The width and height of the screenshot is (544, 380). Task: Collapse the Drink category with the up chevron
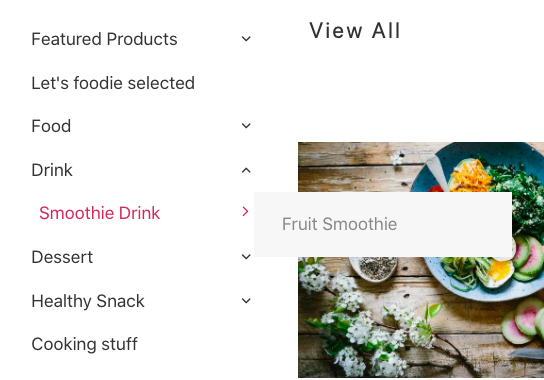click(246, 170)
